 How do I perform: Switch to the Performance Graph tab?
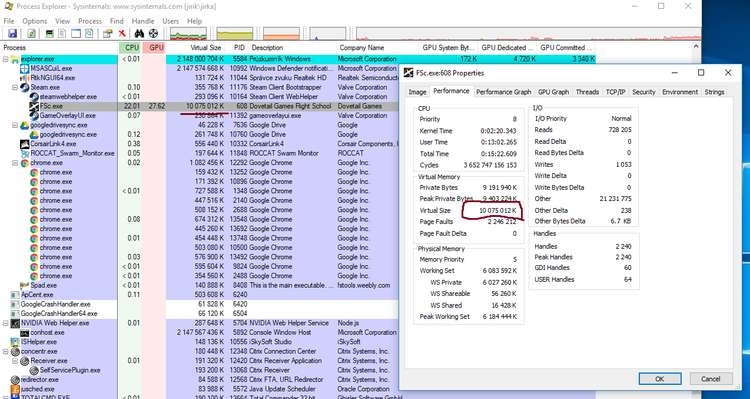504,92
